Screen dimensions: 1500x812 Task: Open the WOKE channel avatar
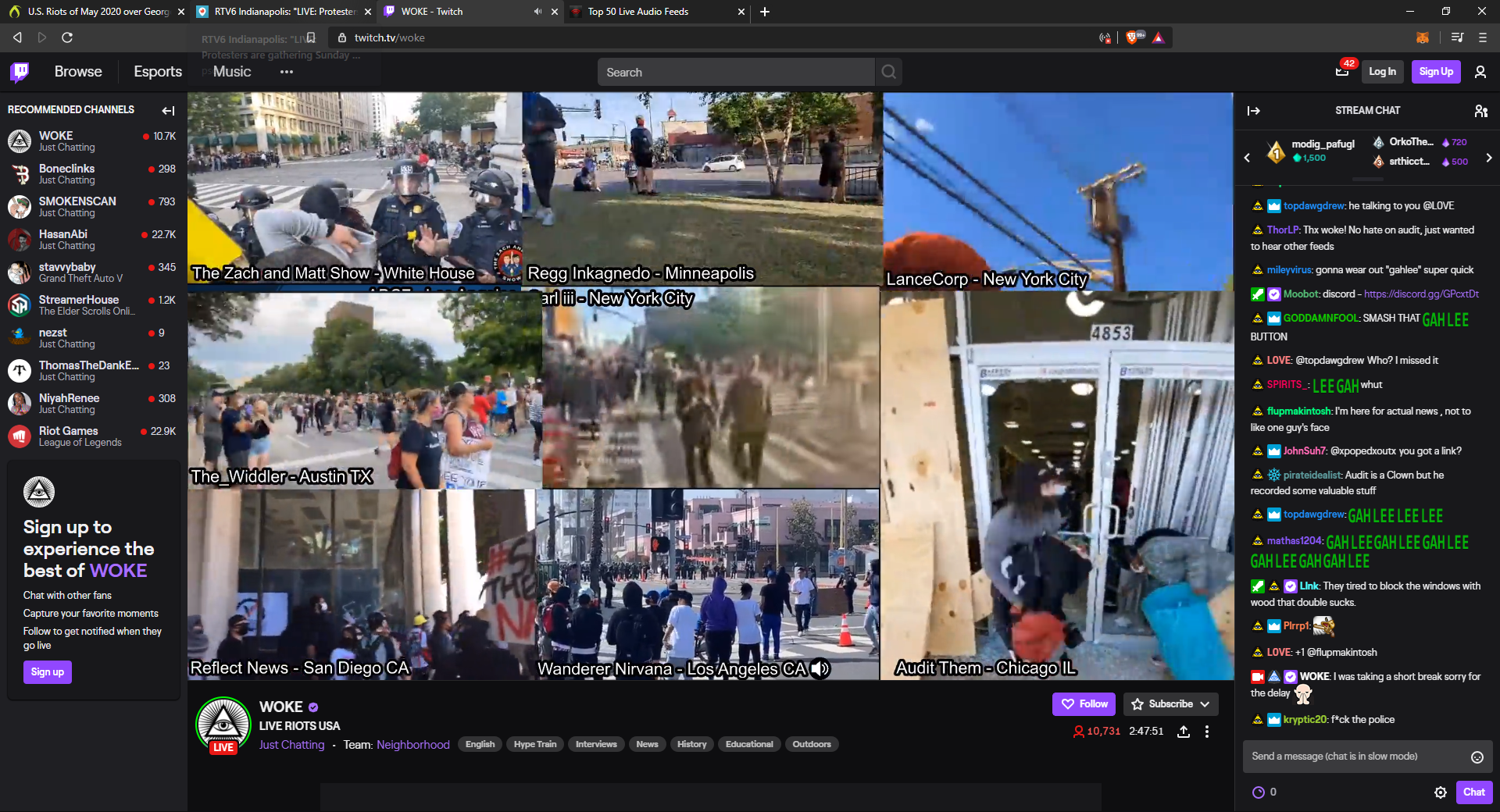tap(223, 724)
